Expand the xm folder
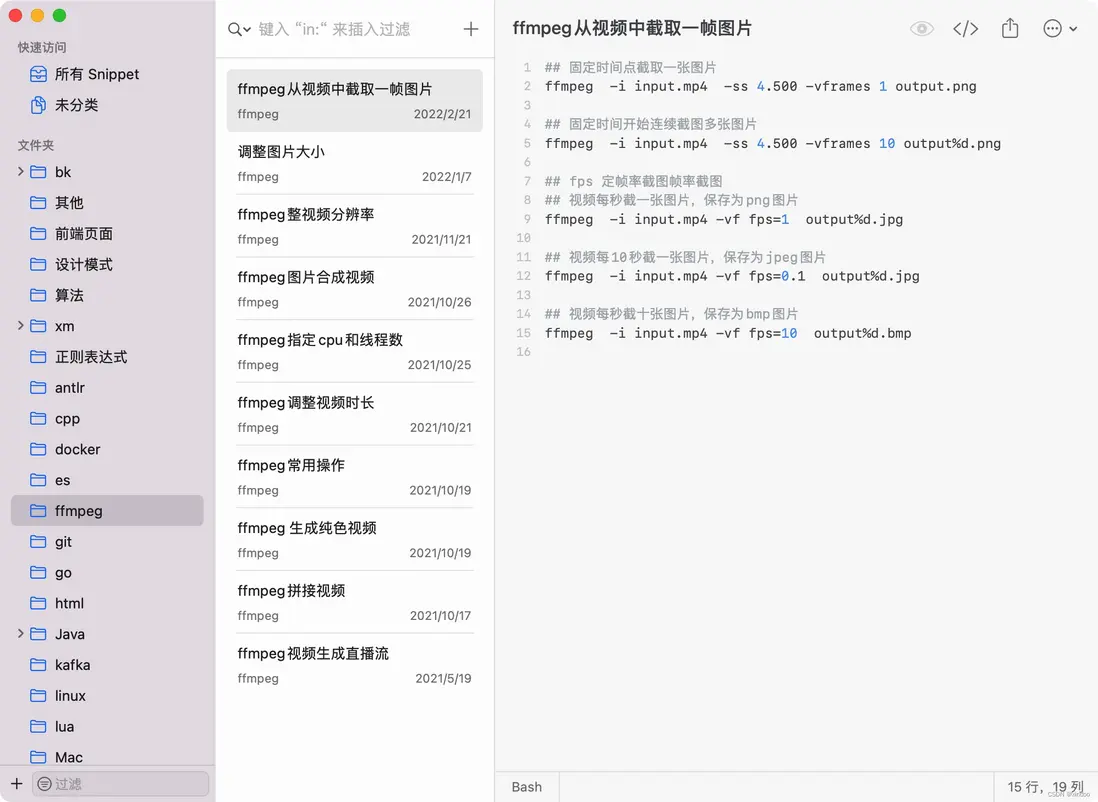1098x802 pixels. [20, 326]
